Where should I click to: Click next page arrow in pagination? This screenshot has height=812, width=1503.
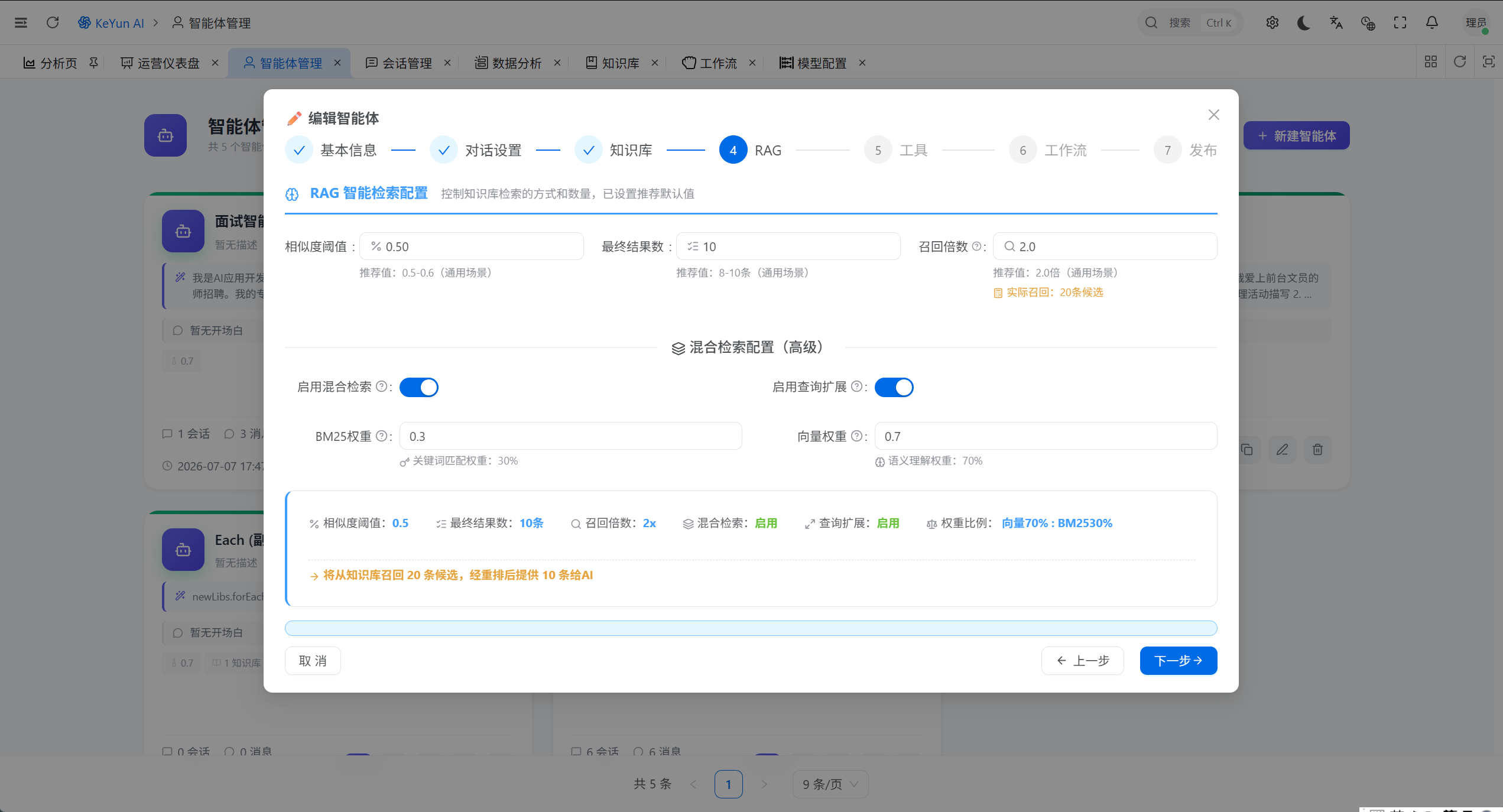(764, 784)
